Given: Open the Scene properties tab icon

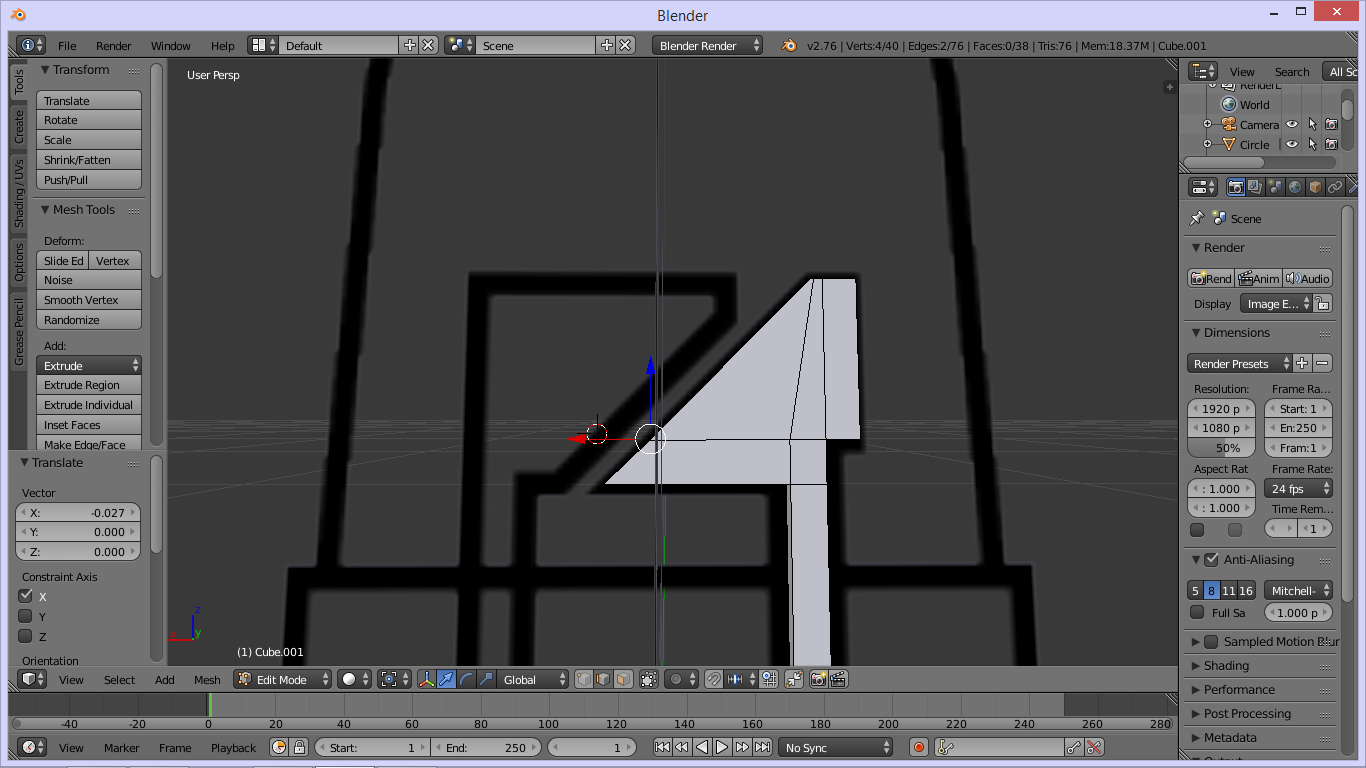Looking at the screenshot, I should [x=1275, y=187].
